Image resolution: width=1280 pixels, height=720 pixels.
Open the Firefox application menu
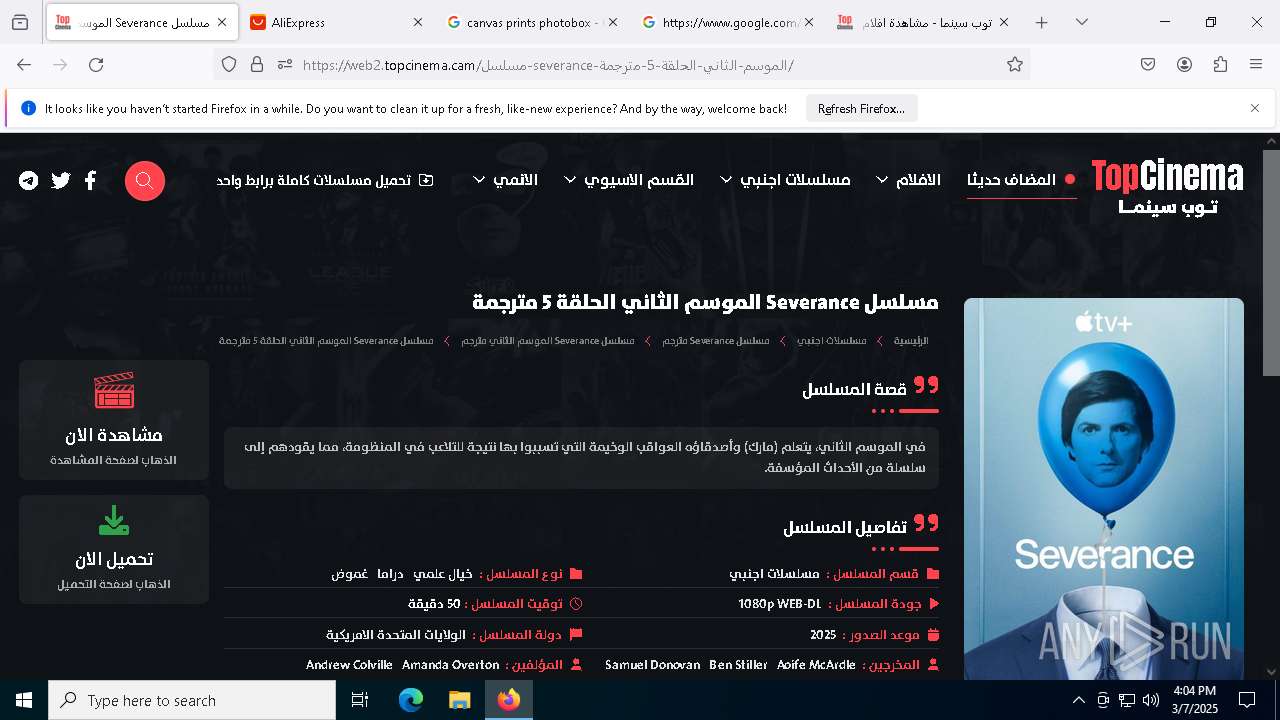point(1256,65)
